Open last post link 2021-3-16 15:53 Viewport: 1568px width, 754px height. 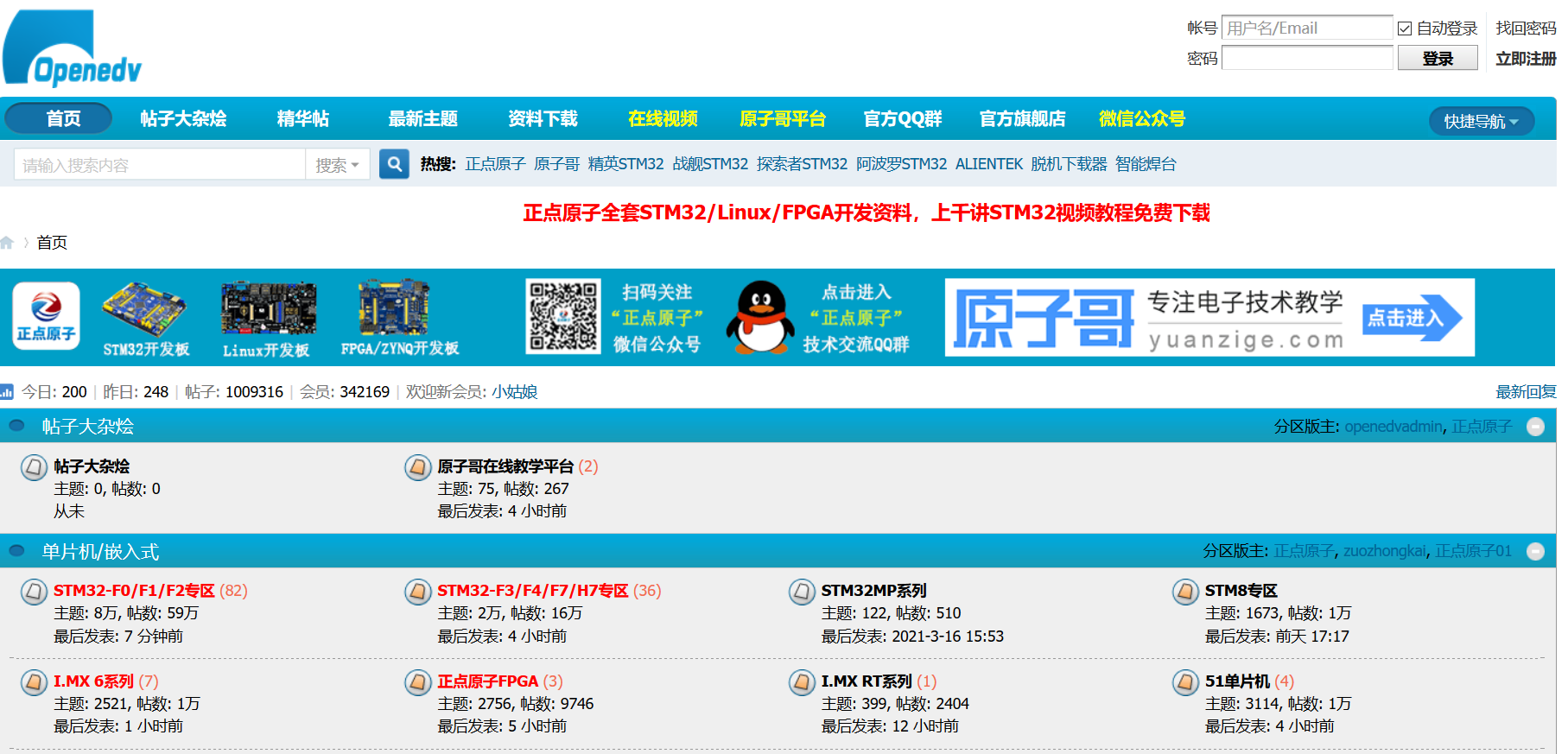click(x=948, y=637)
